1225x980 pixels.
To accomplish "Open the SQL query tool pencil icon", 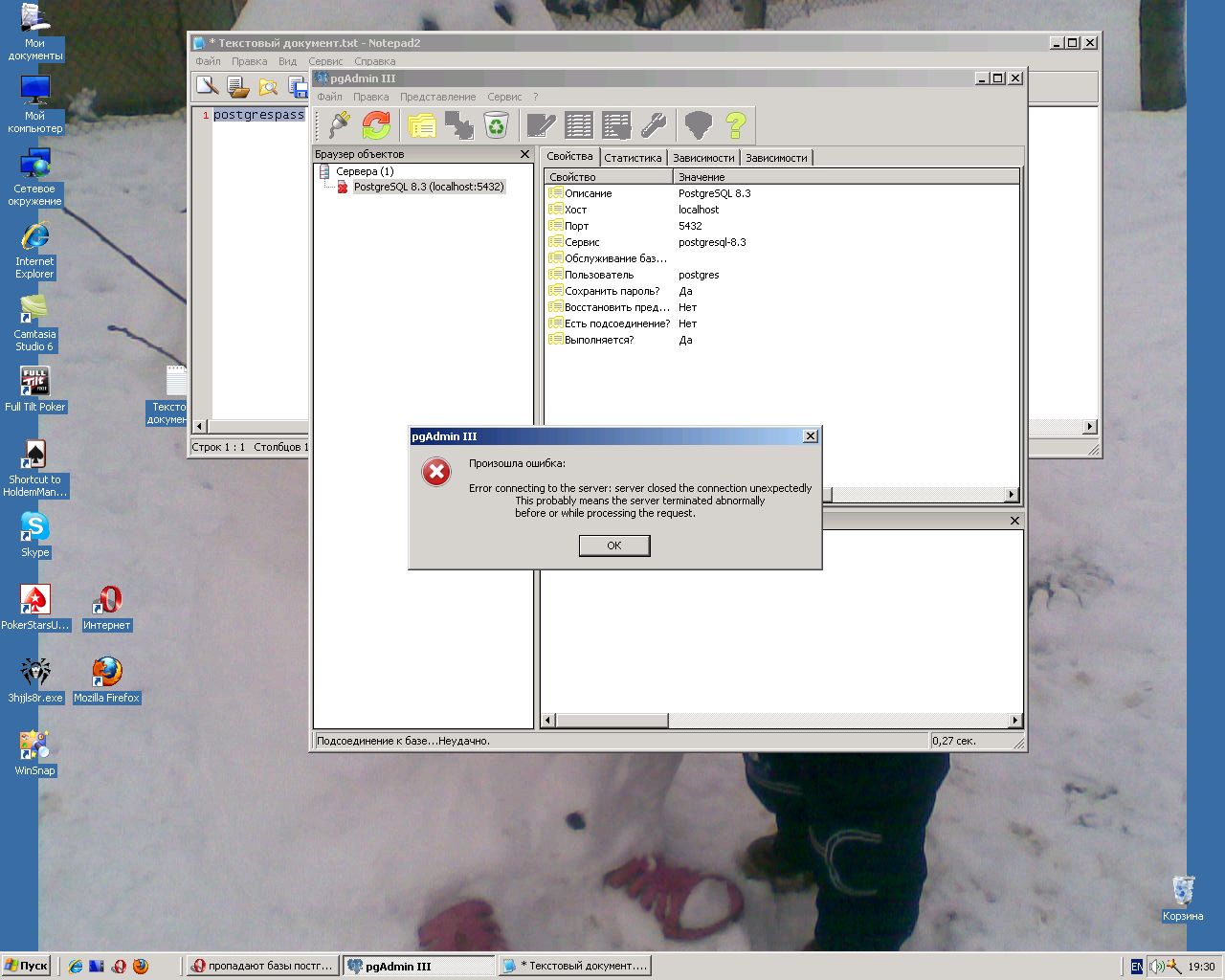I will pos(541,125).
